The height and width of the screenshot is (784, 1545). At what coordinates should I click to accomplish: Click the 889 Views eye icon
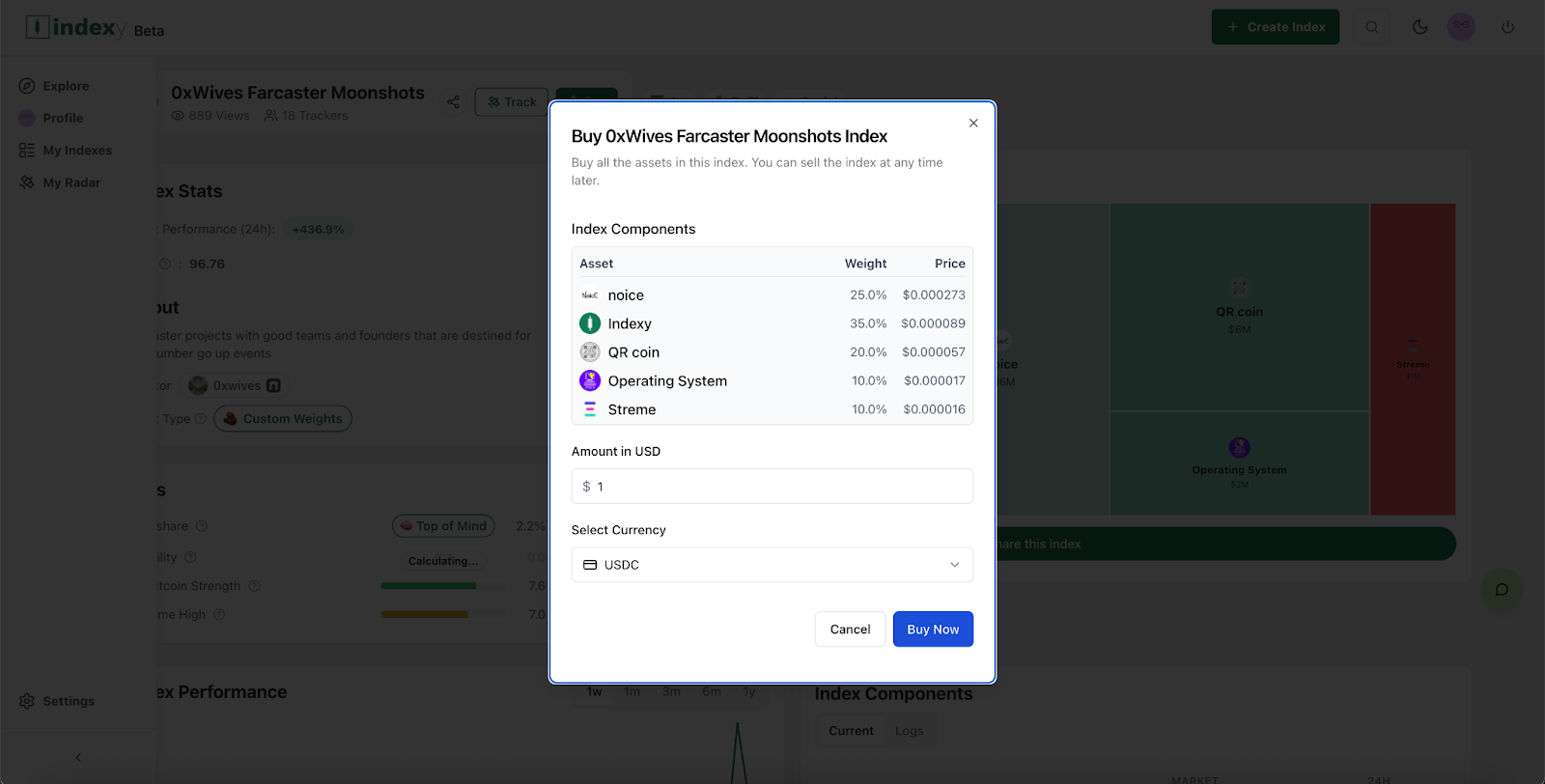178,116
